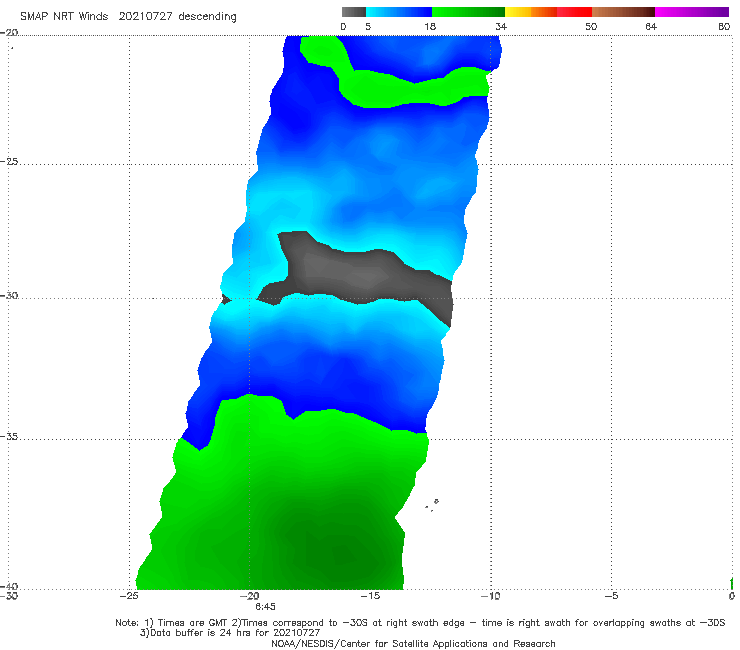Screen dimensions: 740x650
Task: Click the longitude axis label '-5'
Action: pyautogui.click(x=611, y=596)
